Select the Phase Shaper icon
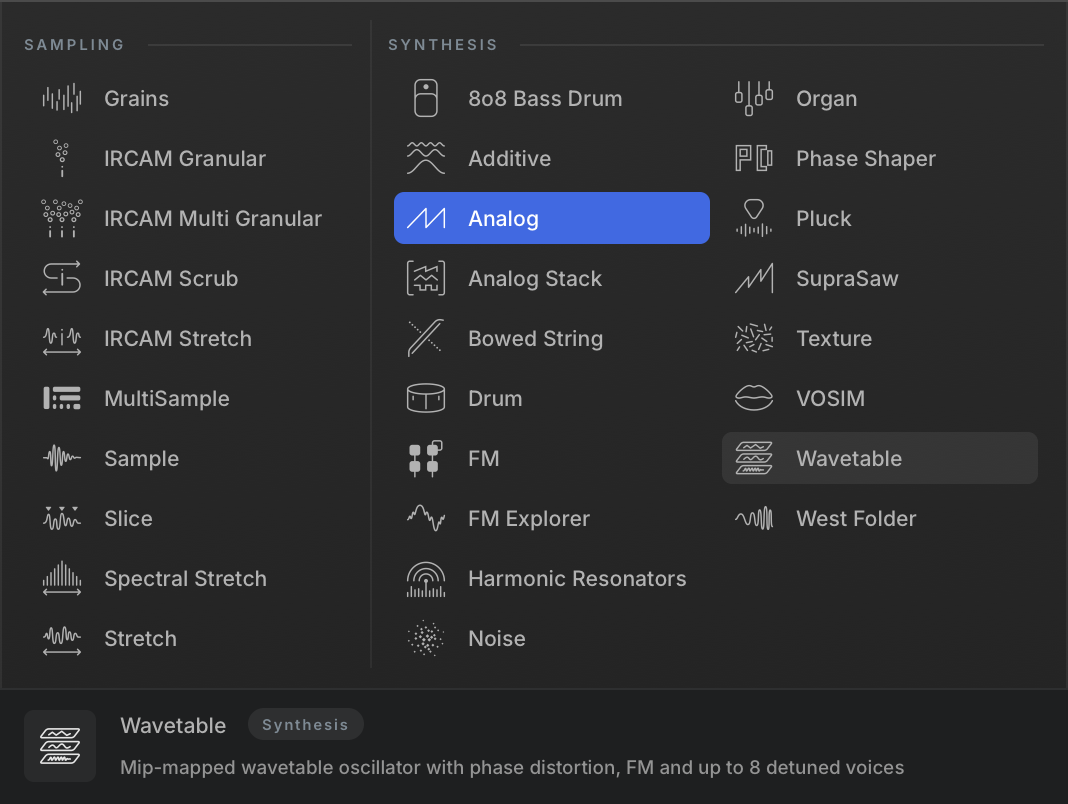 pos(754,158)
